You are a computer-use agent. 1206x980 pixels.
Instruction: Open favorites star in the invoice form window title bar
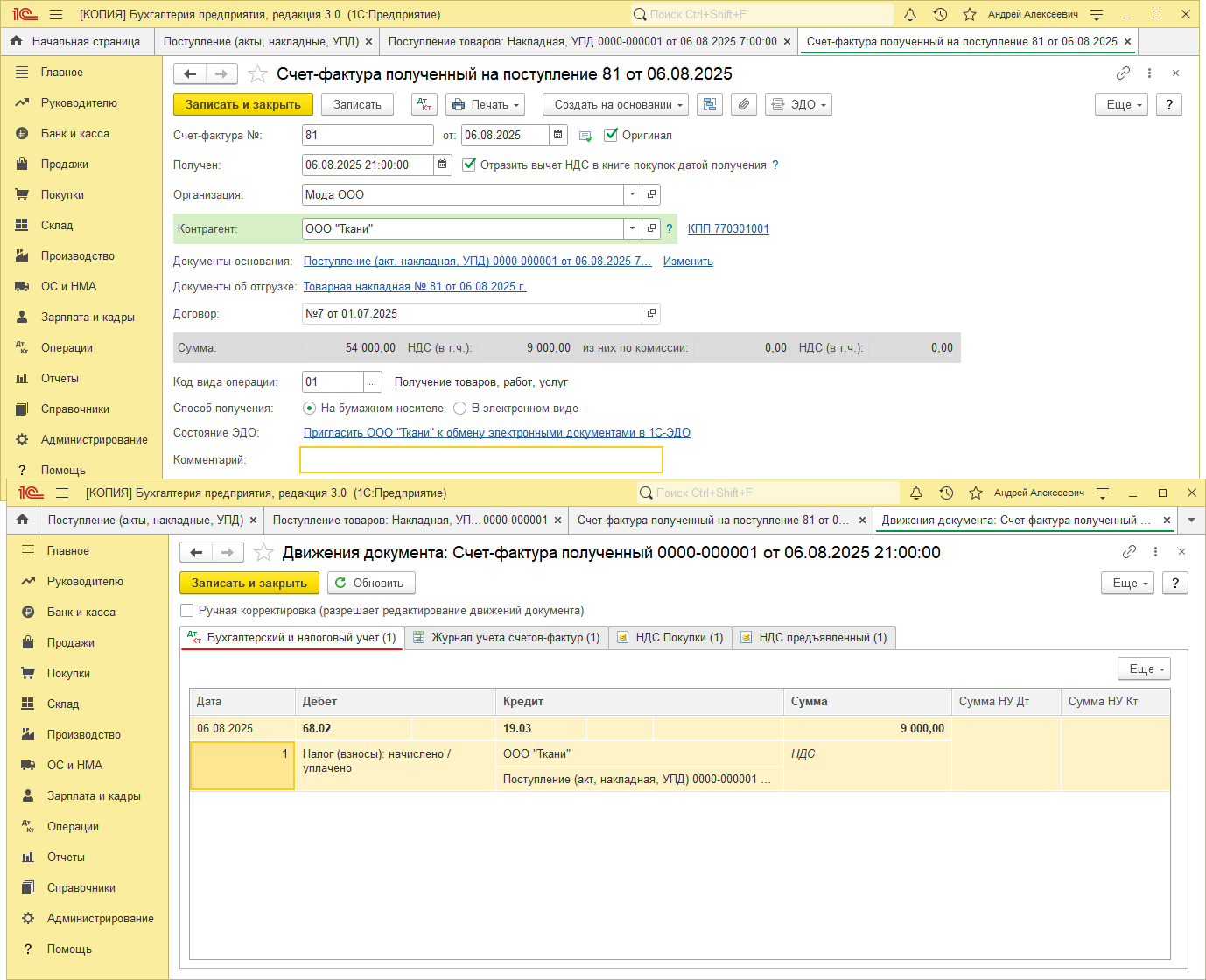tap(970, 14)
